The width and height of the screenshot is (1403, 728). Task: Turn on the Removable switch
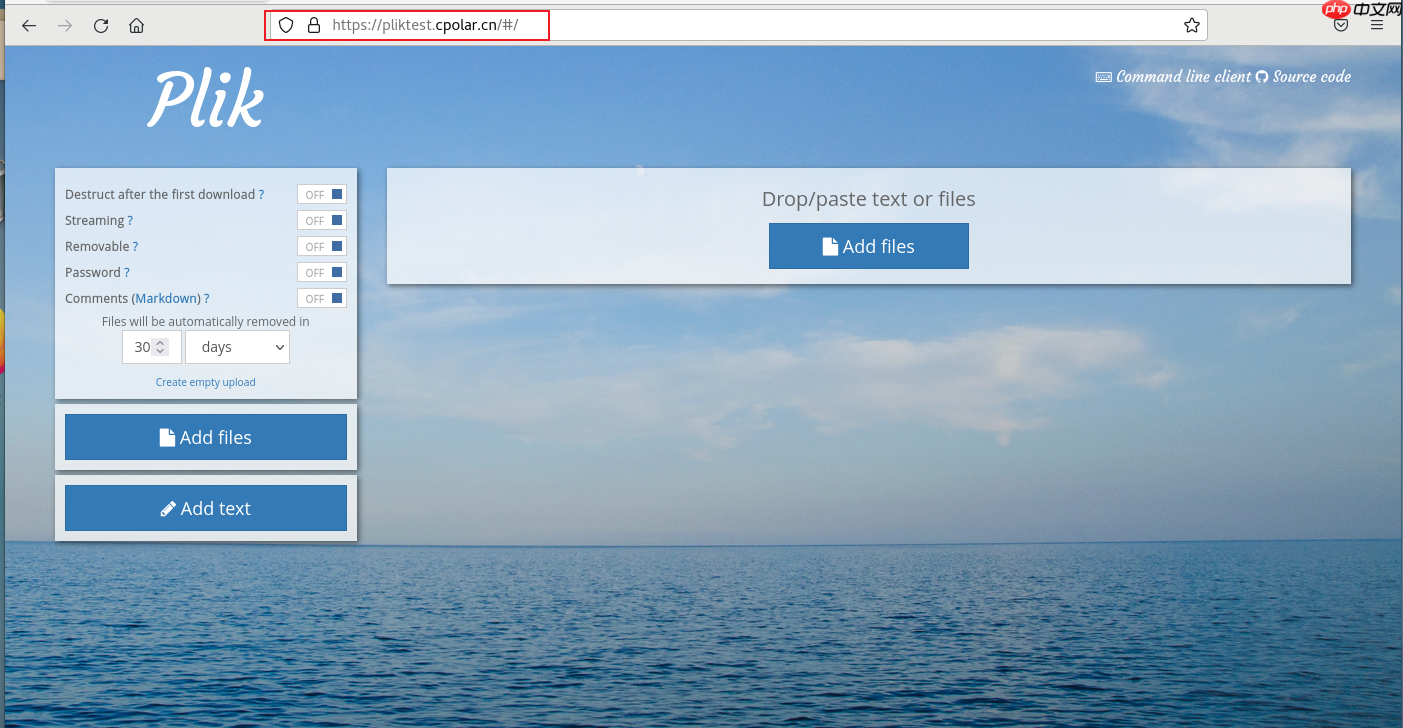pyautogui.click(x=322, y=246)
